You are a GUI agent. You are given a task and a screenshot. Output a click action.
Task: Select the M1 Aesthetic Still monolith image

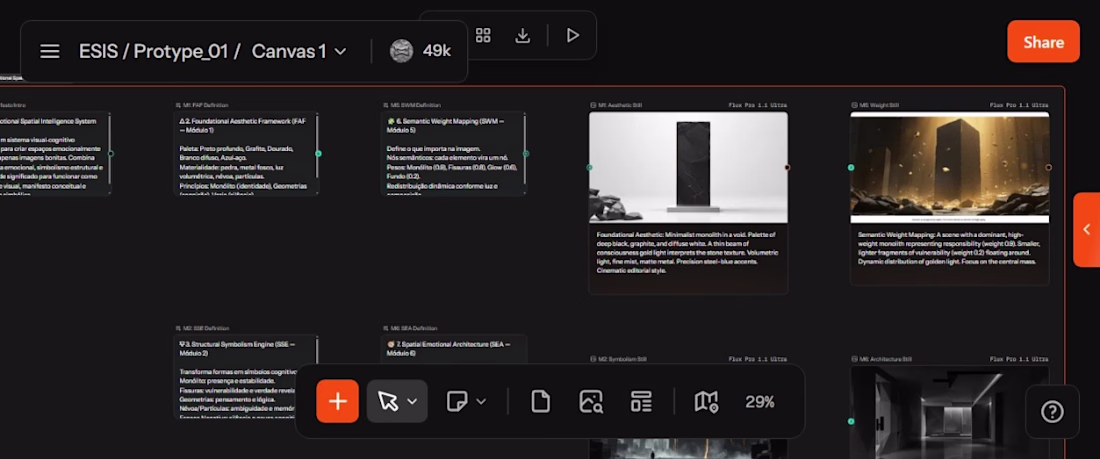(x=688, y=168)
